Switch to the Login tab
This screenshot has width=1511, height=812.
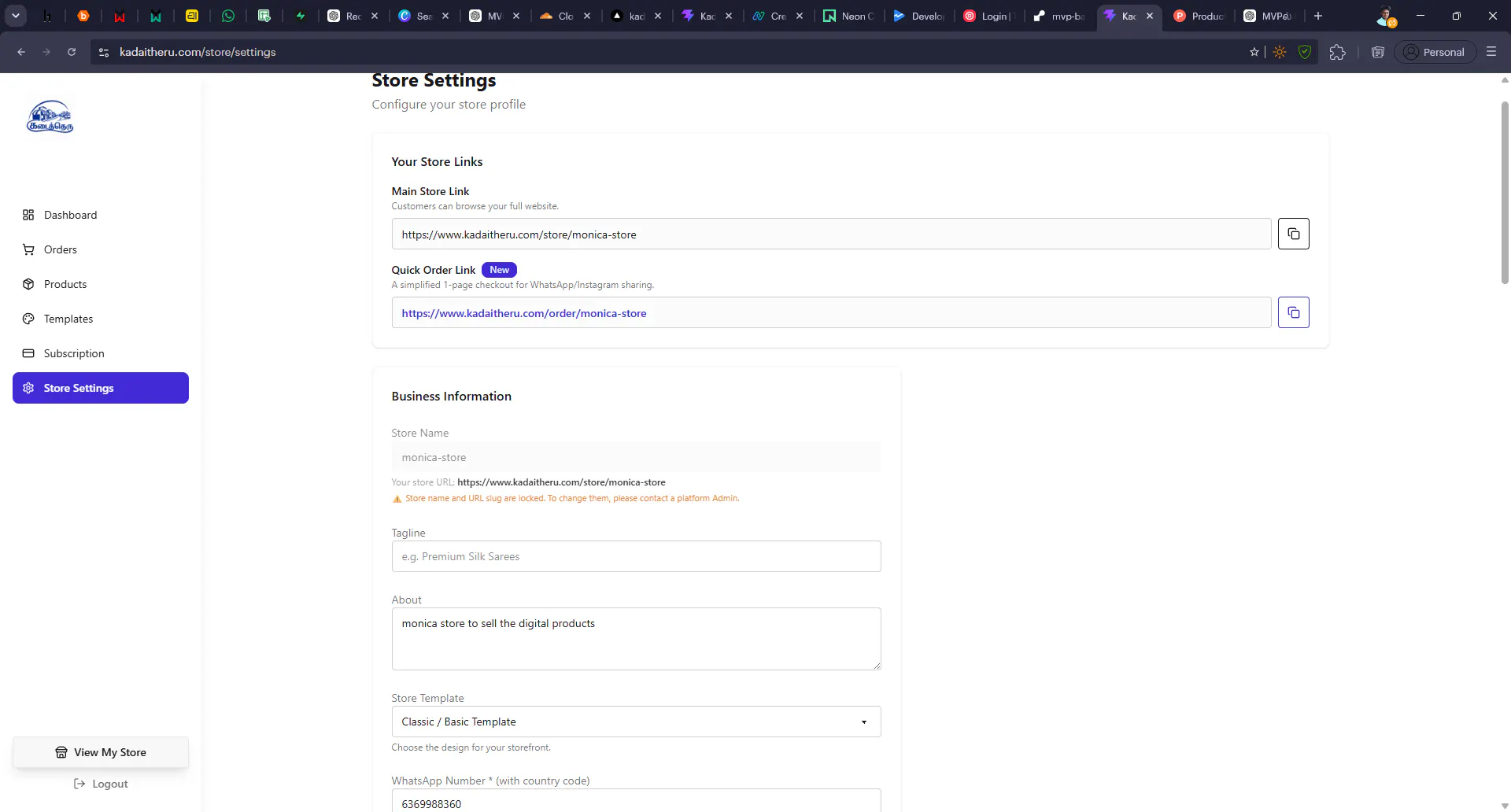990,16
